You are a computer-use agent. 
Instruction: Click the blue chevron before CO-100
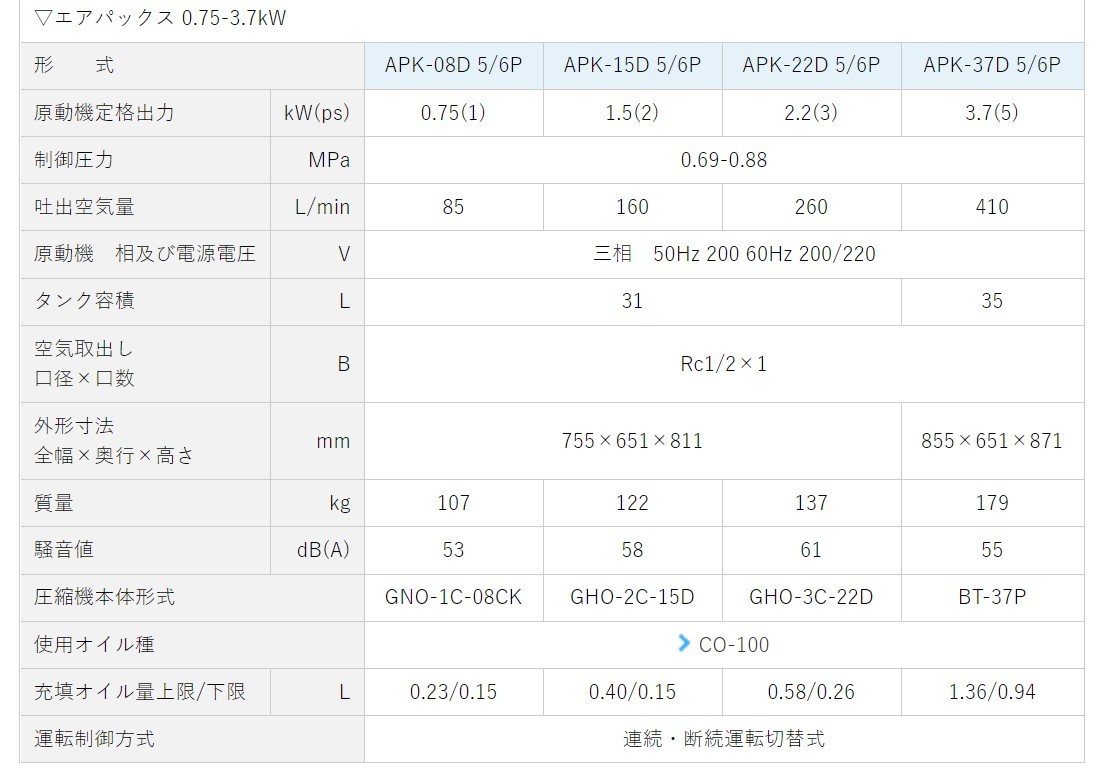tap(684, 643)
